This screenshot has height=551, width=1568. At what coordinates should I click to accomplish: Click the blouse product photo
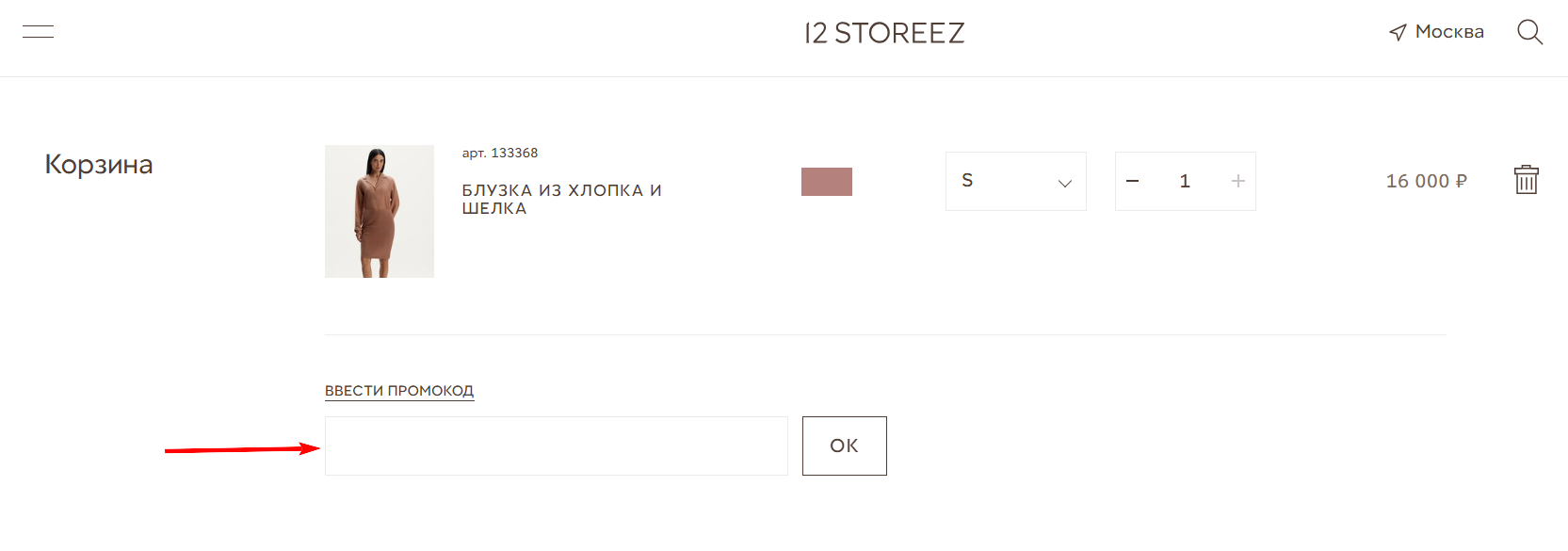[380, 211]
